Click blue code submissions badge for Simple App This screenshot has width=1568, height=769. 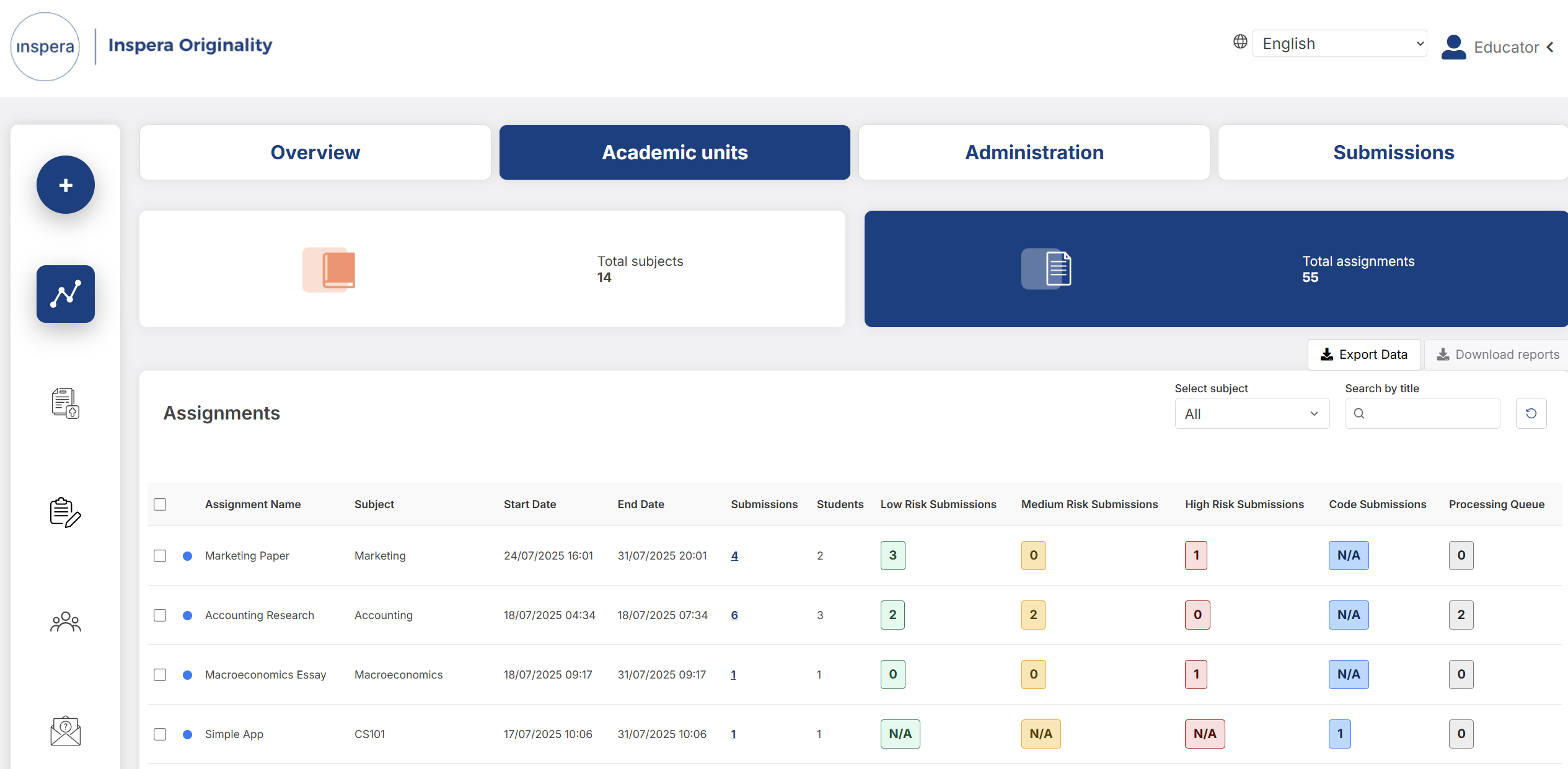tap(1340, 734)
